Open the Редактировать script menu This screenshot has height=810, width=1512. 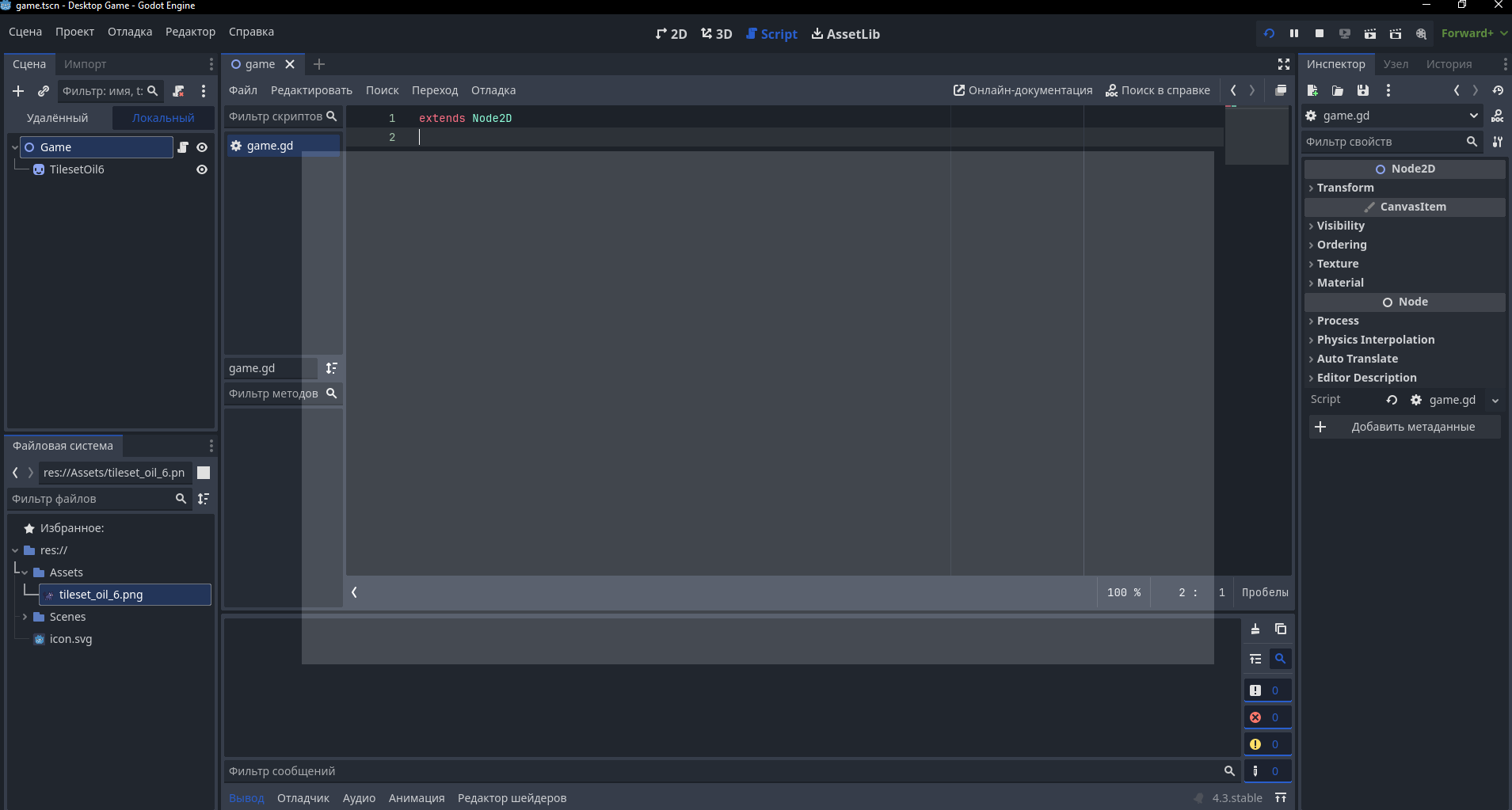pyautogui.click(x=311, y=90)
